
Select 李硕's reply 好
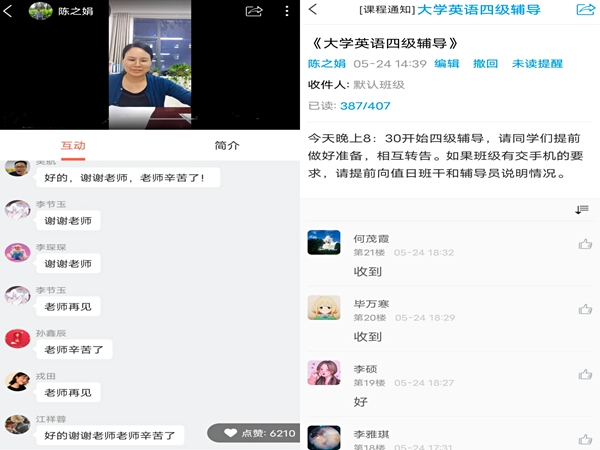coord(360,402)
